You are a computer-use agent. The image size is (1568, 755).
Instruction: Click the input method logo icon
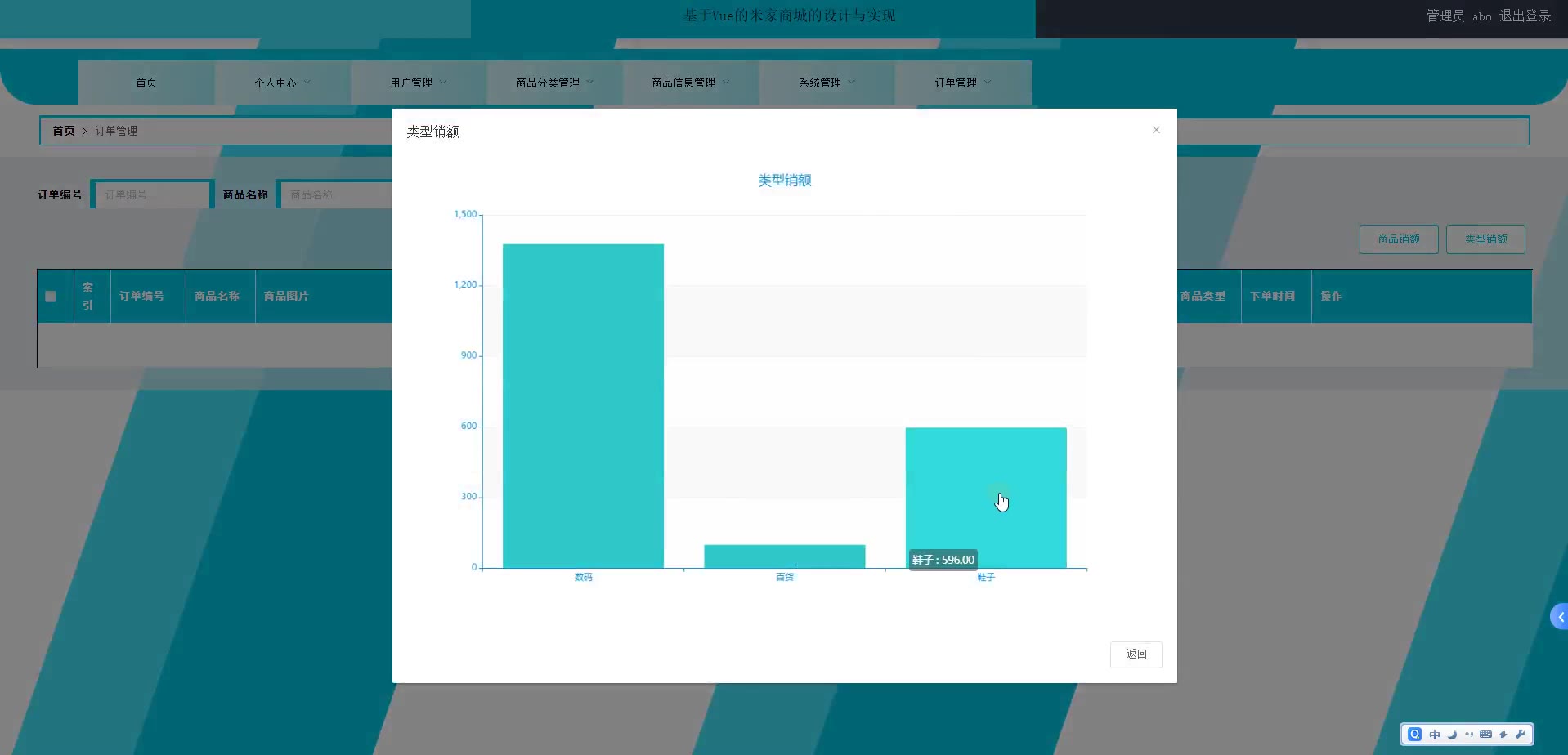click(x=1415, y=735)
